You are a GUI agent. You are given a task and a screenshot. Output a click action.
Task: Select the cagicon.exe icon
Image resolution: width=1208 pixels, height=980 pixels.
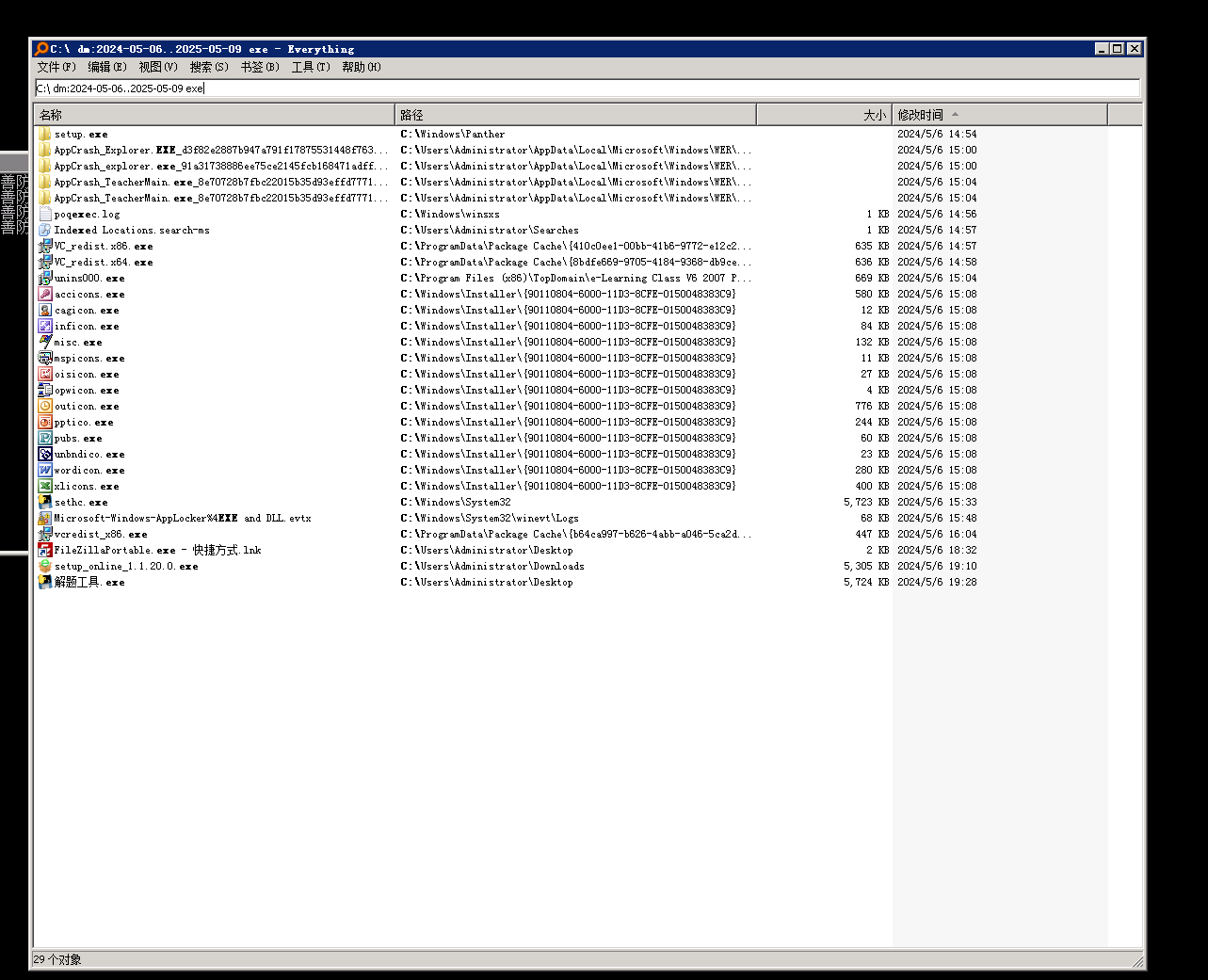coord(45,310)
